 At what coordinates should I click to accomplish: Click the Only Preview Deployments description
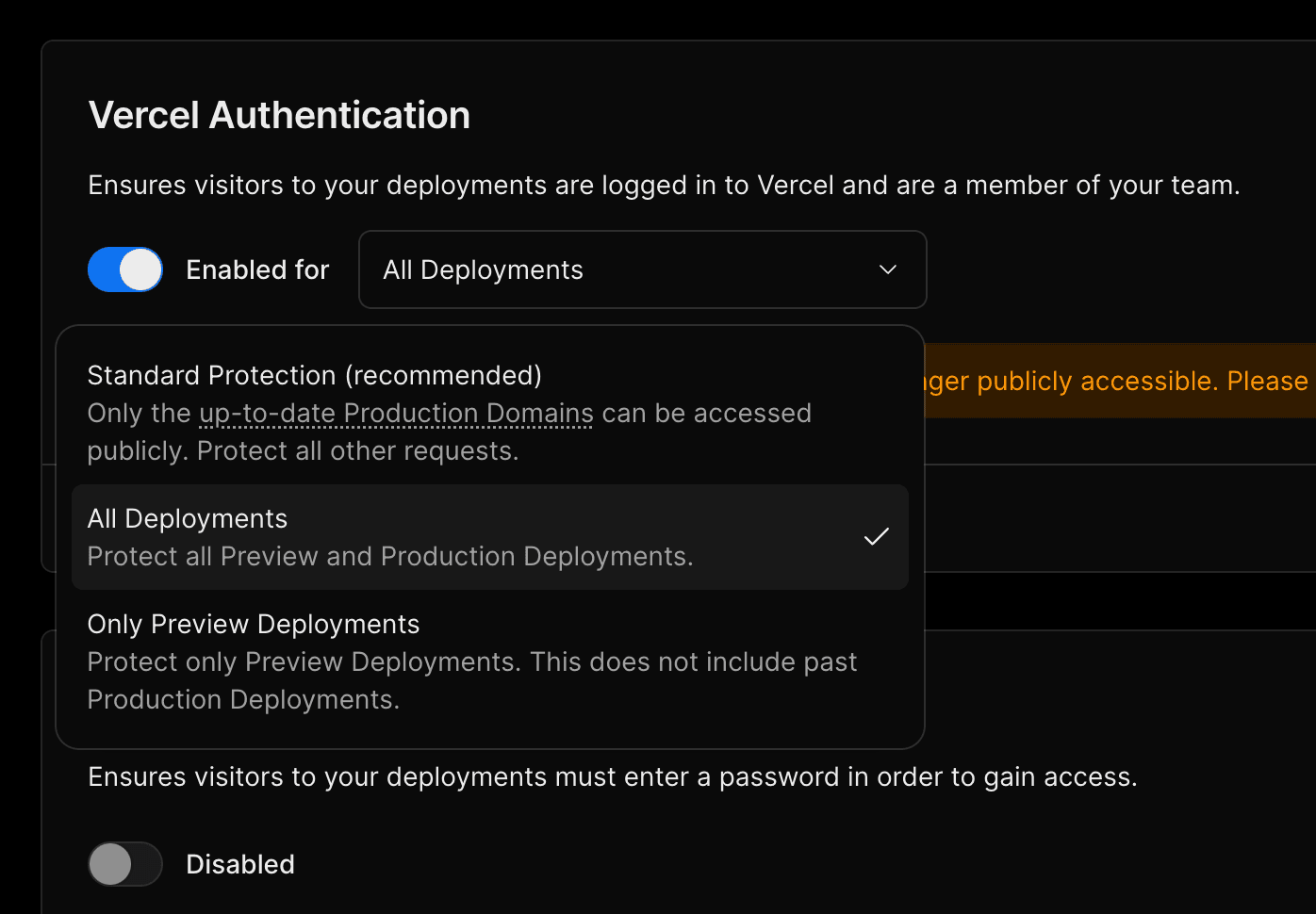(x=471, y=680)
